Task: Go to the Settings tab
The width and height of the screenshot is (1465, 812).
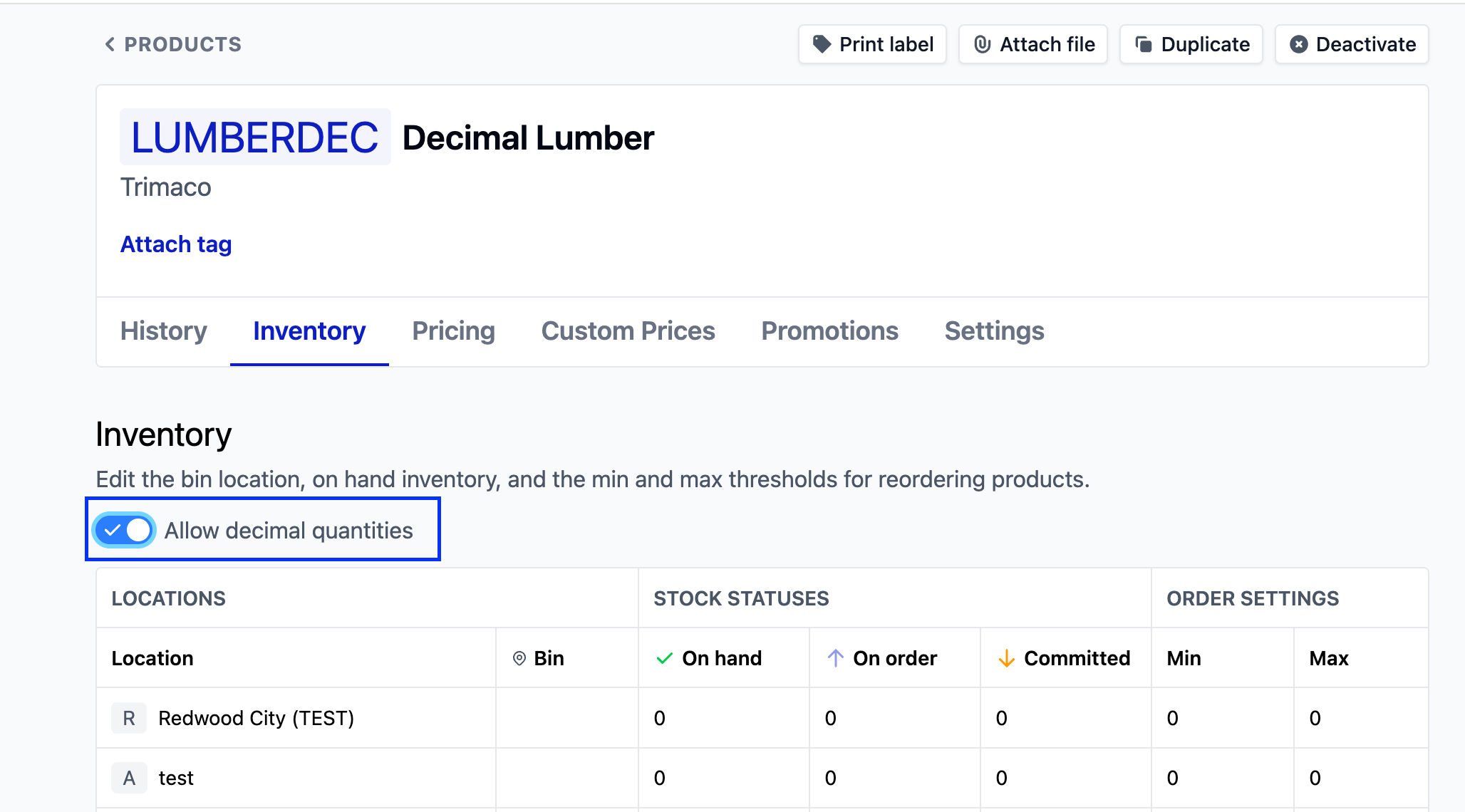Action: pos(994,331)
